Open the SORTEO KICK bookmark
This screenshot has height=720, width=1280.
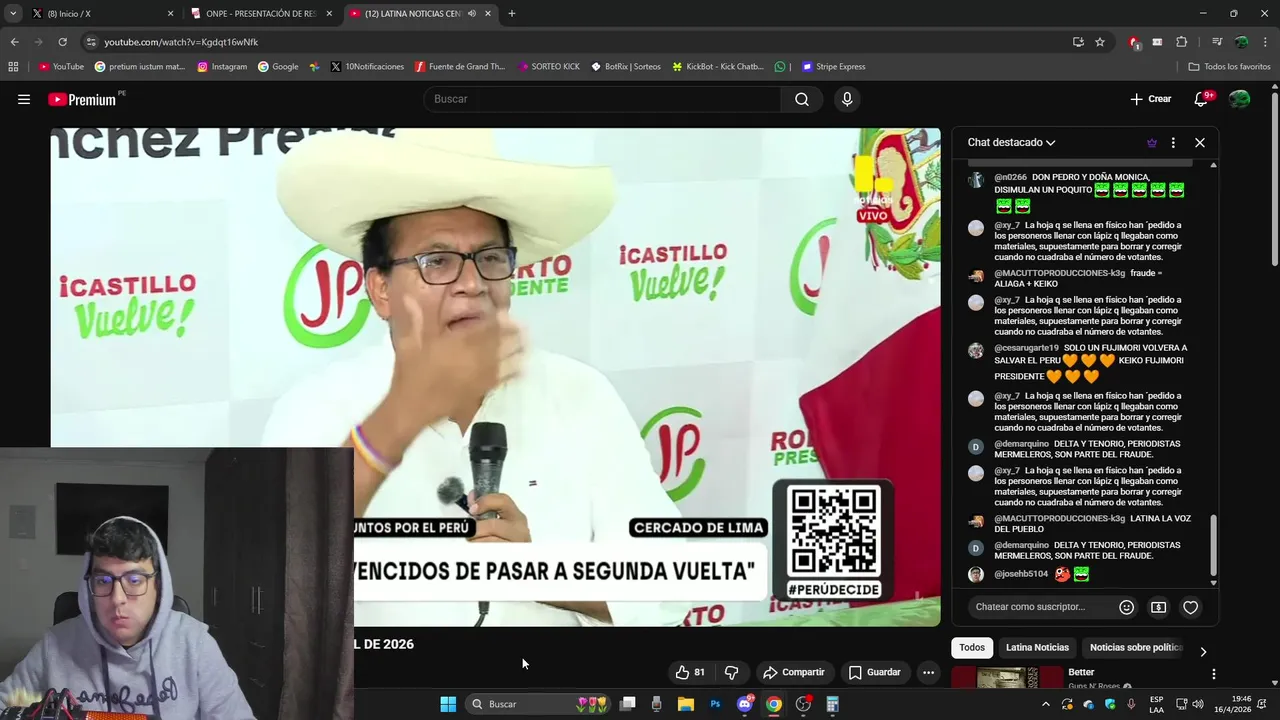pyautogui.click(x=549, y=67)
